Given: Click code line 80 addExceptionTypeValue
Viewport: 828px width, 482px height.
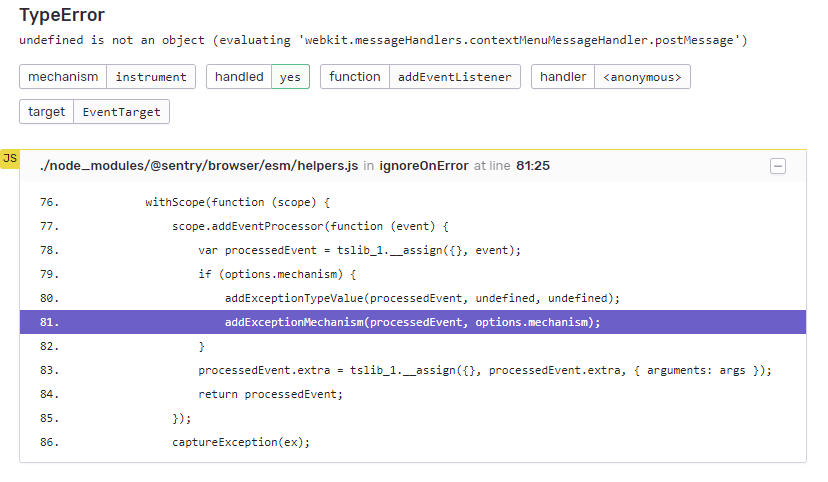Looking at the screenshot, I should pyautogui.click(x=413, y=298).
